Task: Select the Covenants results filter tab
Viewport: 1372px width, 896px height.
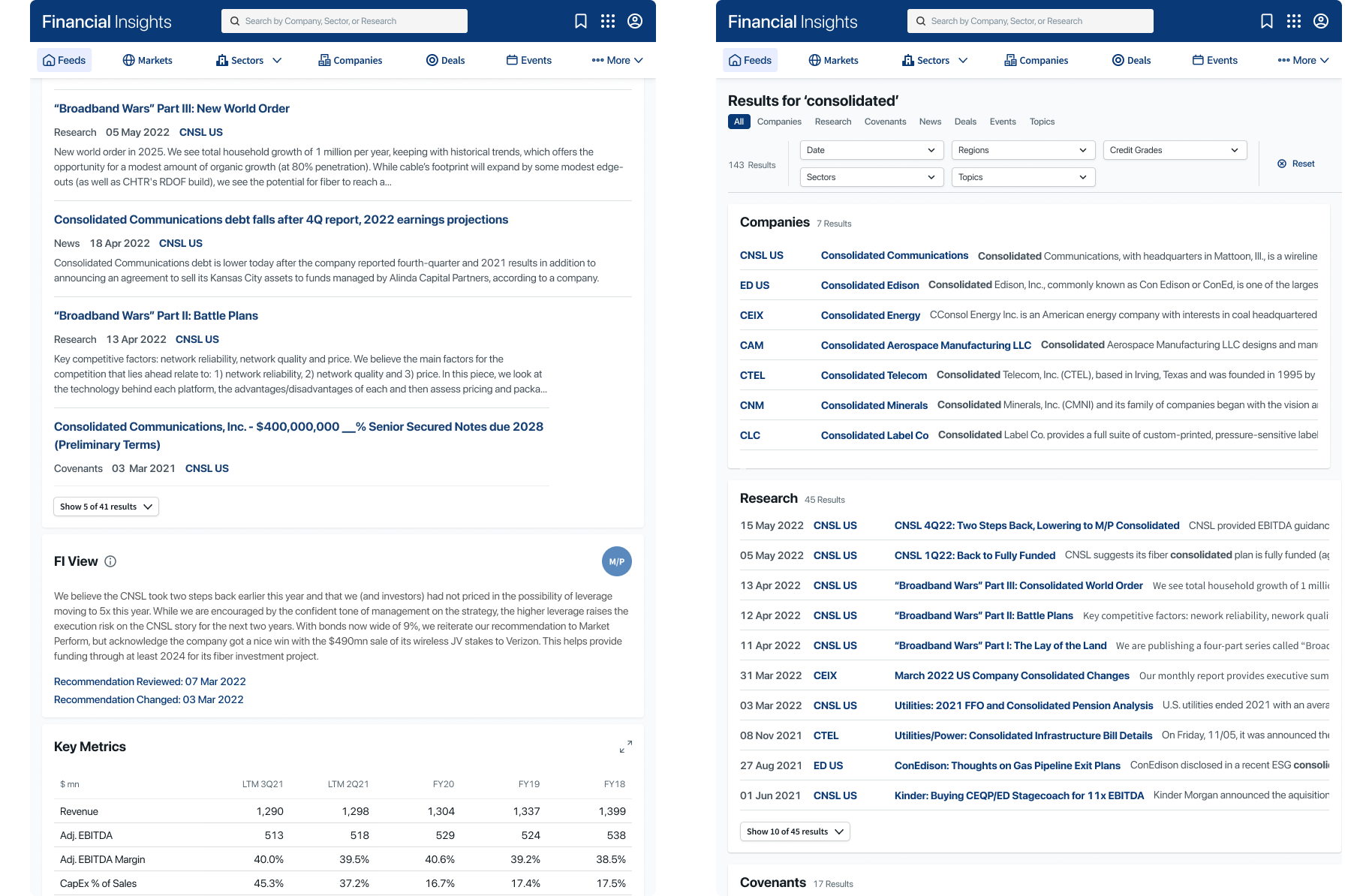Action: coord(885,122)
